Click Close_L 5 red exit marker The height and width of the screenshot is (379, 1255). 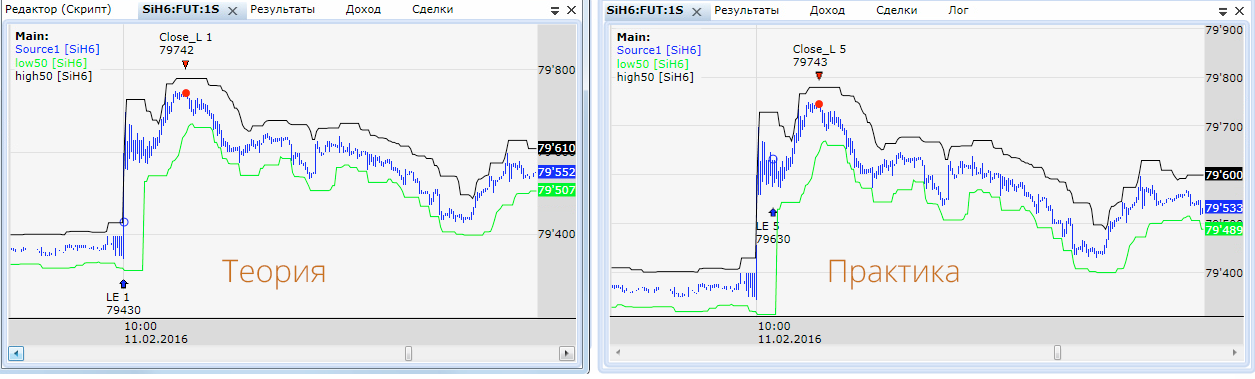pyautogui.click(x=819, y=76)
